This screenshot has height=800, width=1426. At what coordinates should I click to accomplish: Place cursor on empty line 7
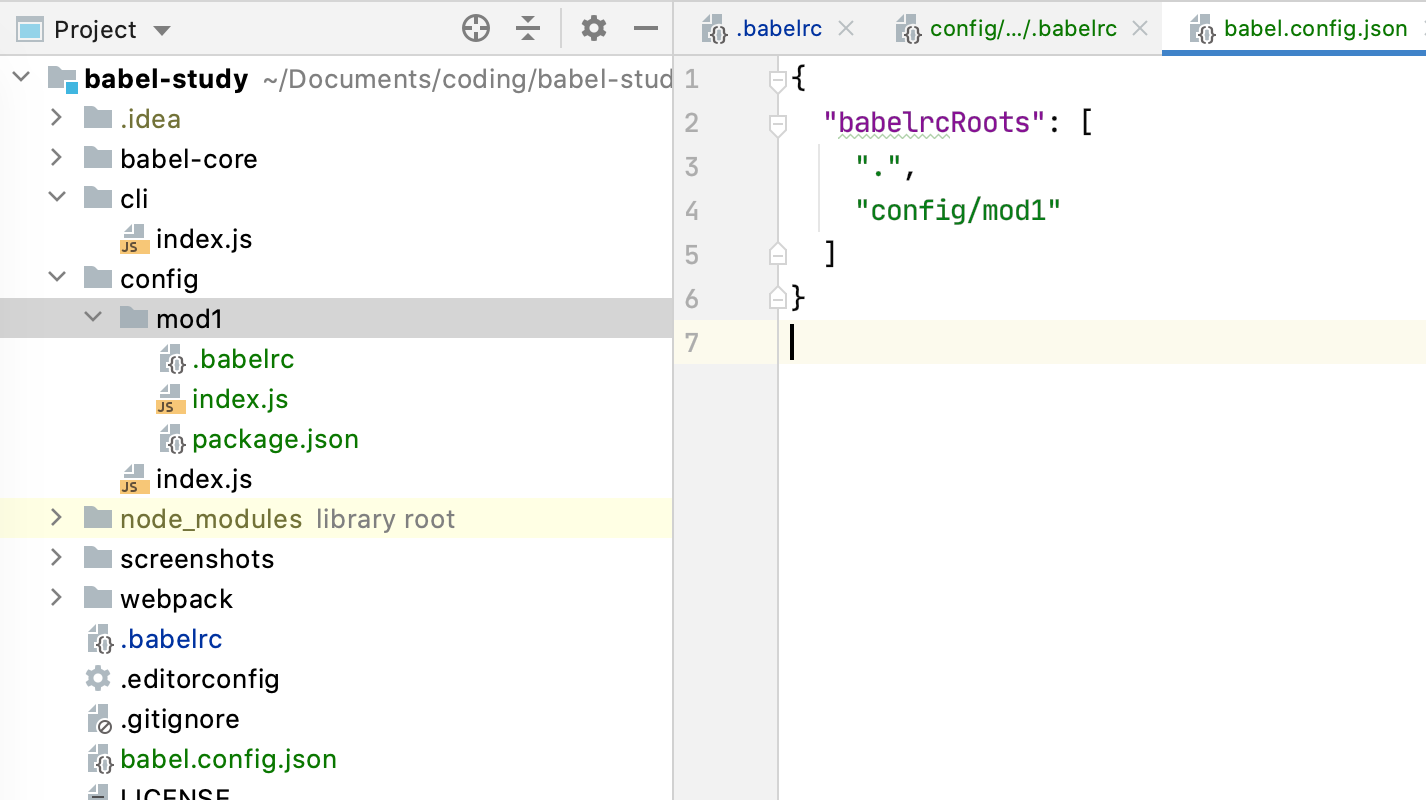coord(1102,343)
